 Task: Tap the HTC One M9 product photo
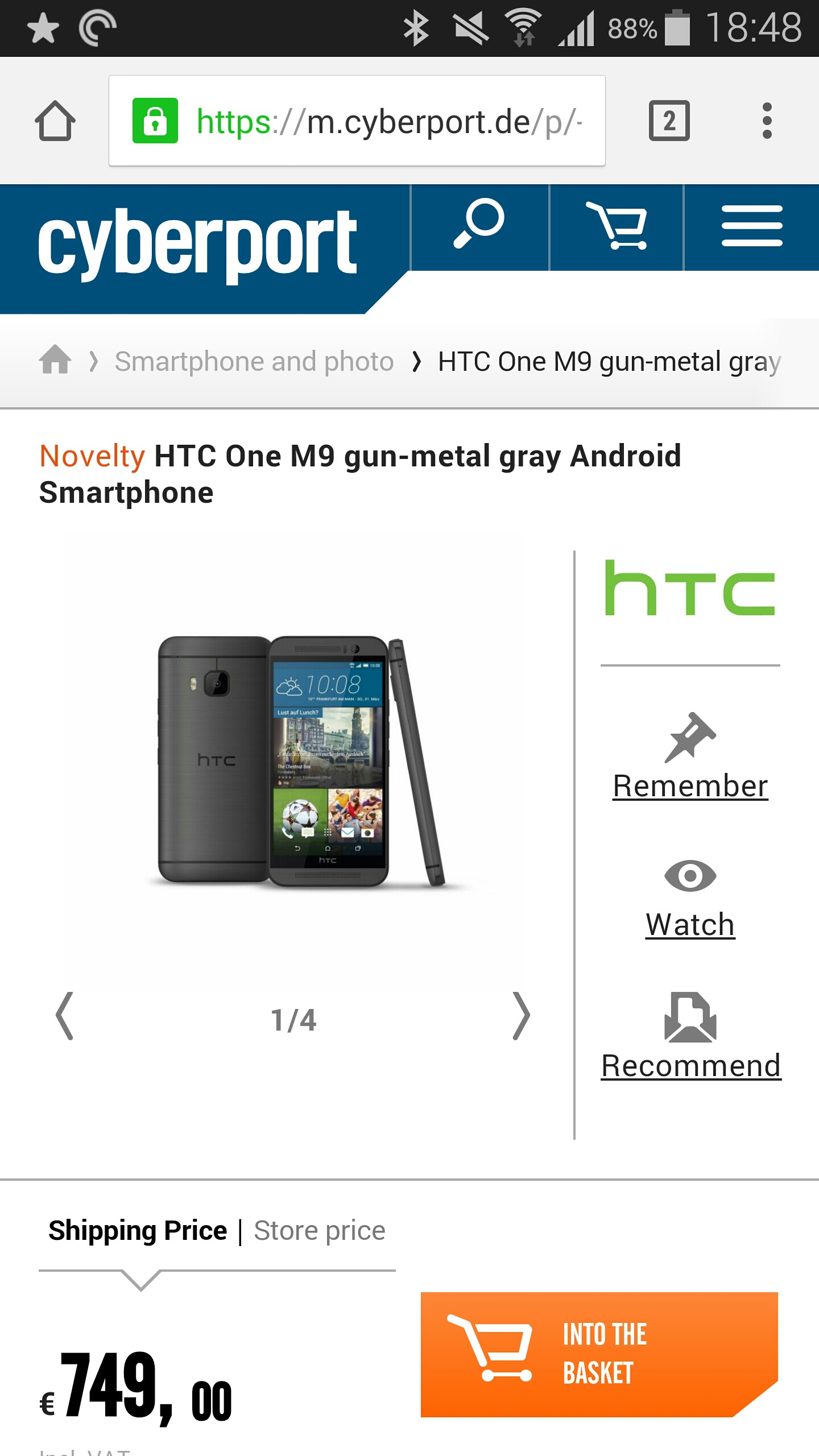pos(300,761)
